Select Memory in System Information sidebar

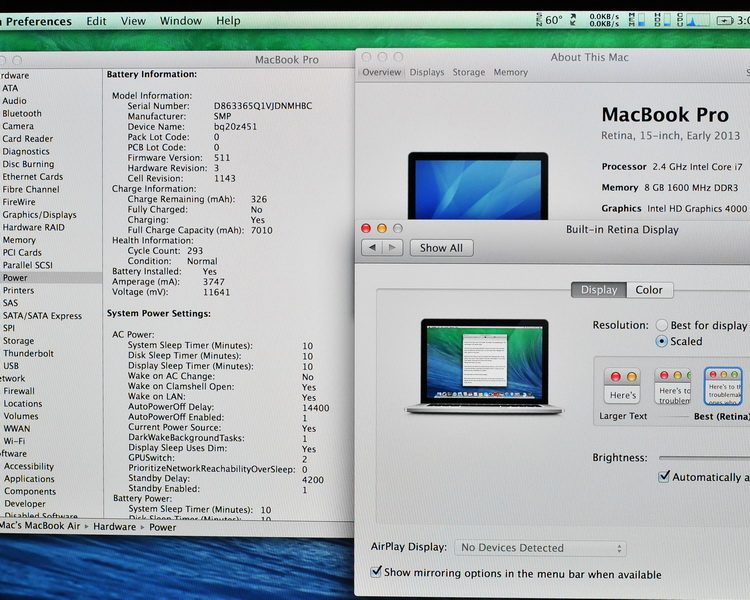pos(19,240)
